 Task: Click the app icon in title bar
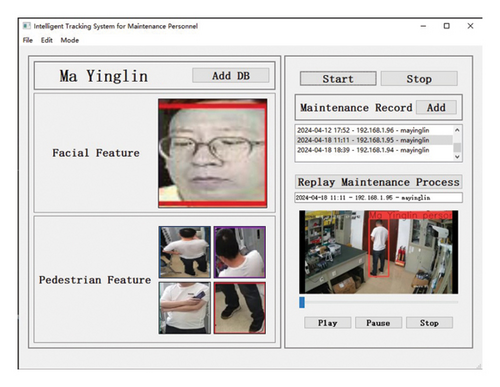pyautogui.click(x=27, y=26)
